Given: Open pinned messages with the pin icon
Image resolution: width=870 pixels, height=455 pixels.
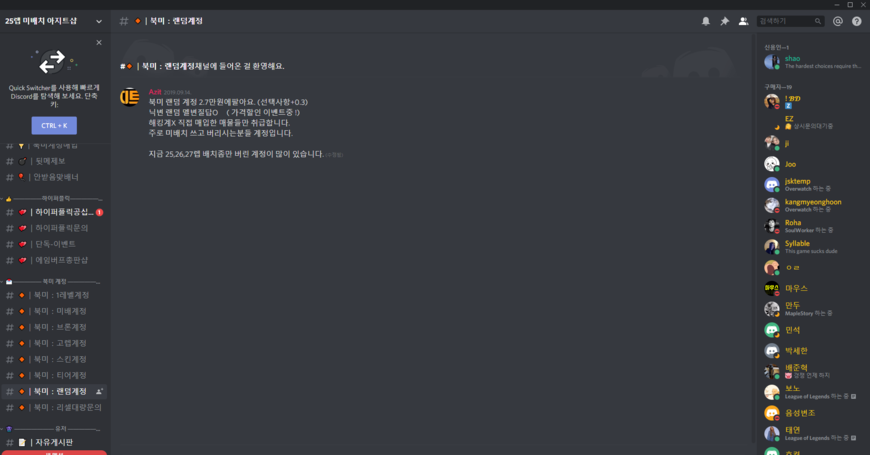Looking at the screenshot, I should [724, 21].
